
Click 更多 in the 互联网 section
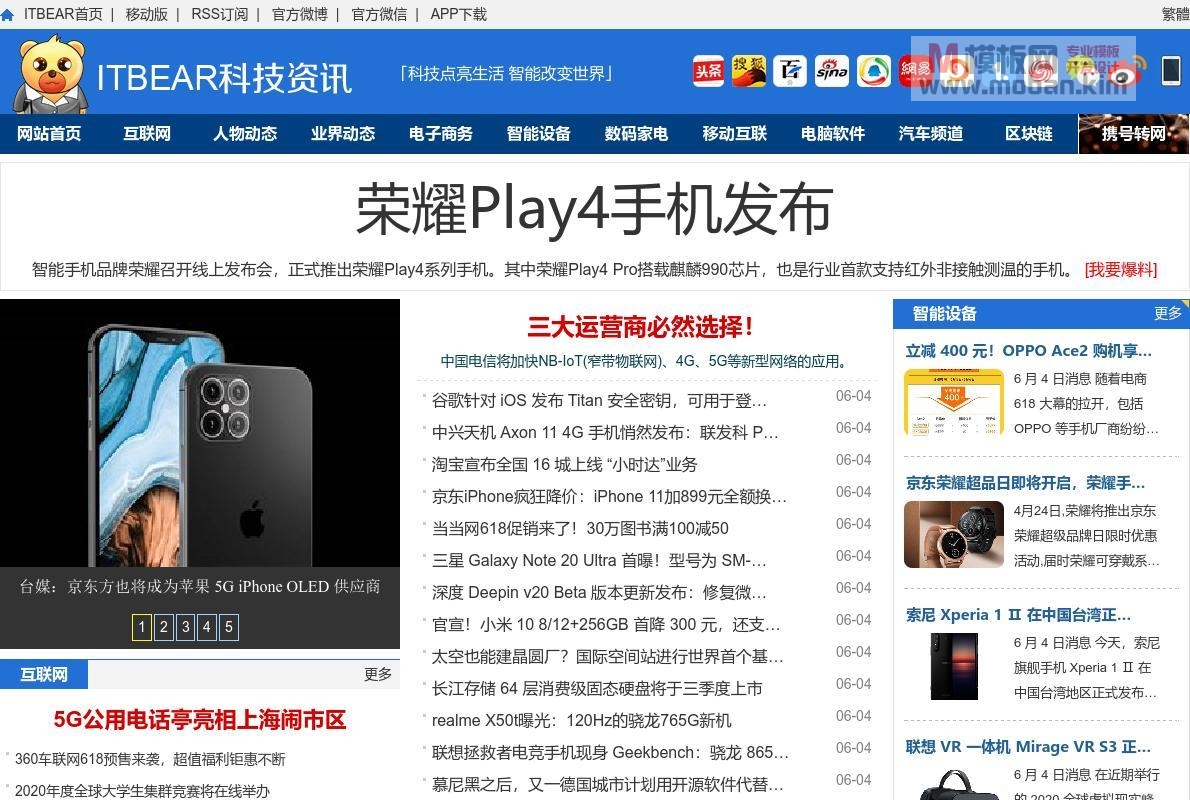[377, 674]
